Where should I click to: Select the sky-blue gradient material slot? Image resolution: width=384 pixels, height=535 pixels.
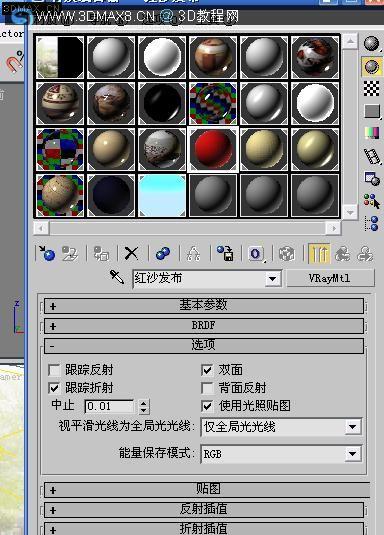162,195
